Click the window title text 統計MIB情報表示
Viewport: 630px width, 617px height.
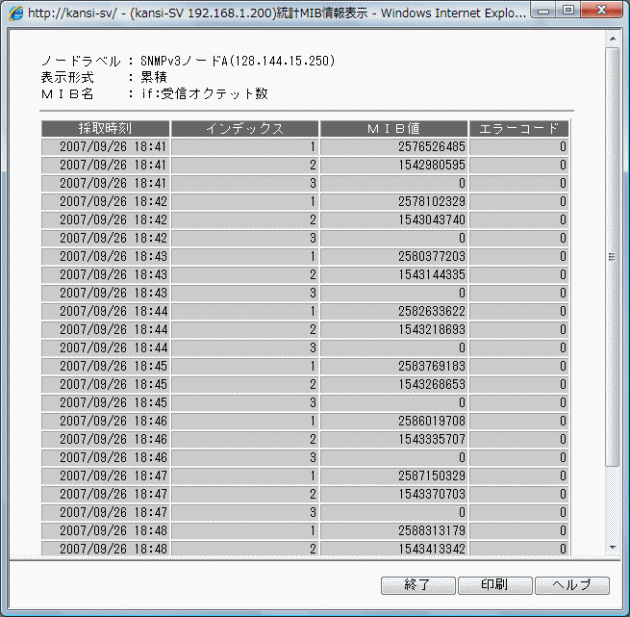tap(322, 13)
